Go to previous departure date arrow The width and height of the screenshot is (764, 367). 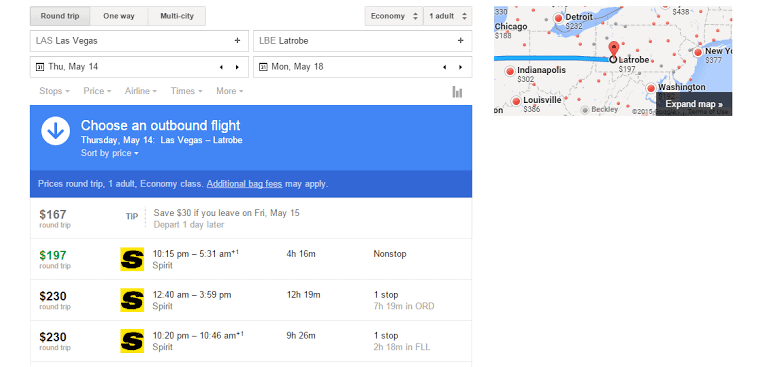click(x=221, y=67)
